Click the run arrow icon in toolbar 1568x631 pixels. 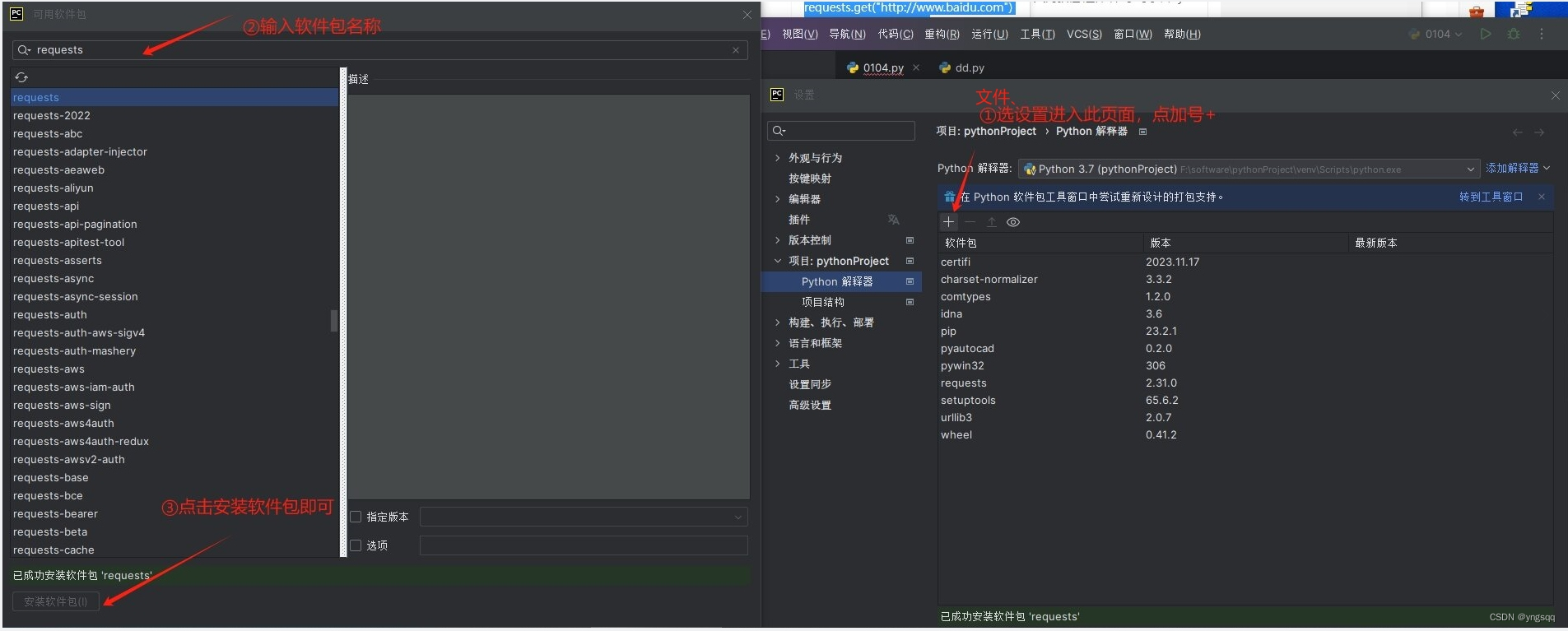(1486, 34)
